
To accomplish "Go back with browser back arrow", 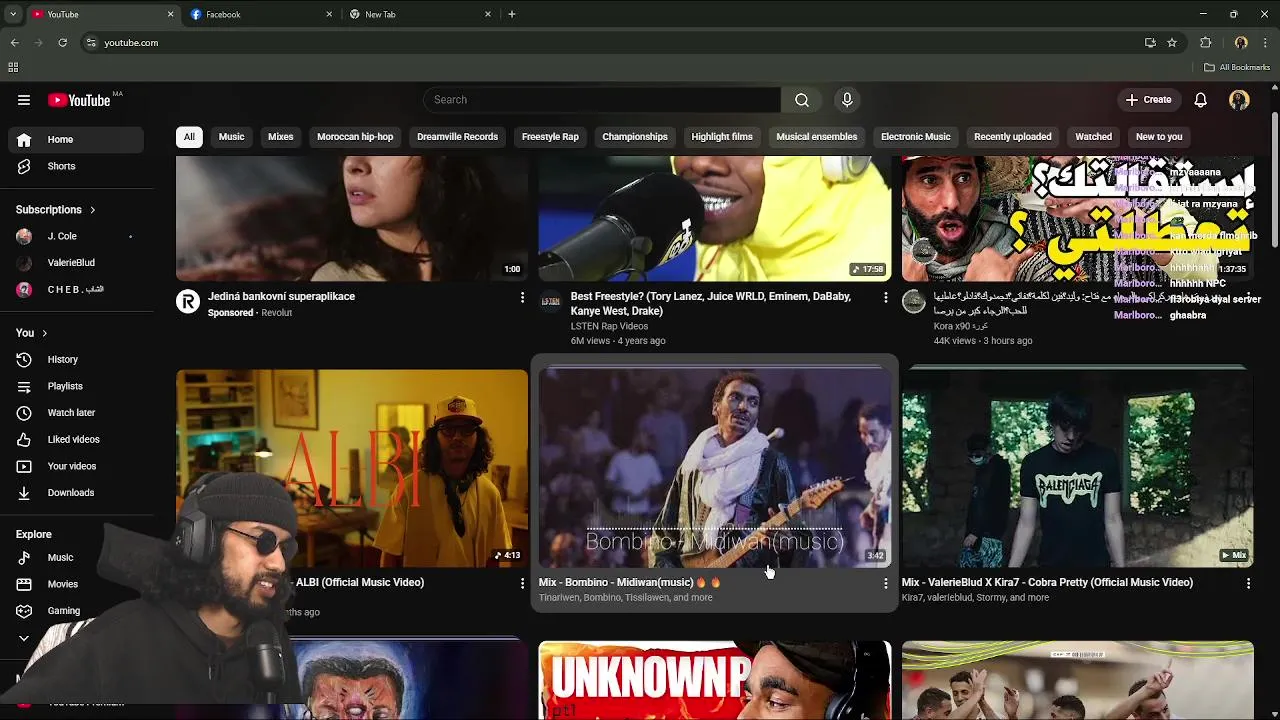I will 14,43.
